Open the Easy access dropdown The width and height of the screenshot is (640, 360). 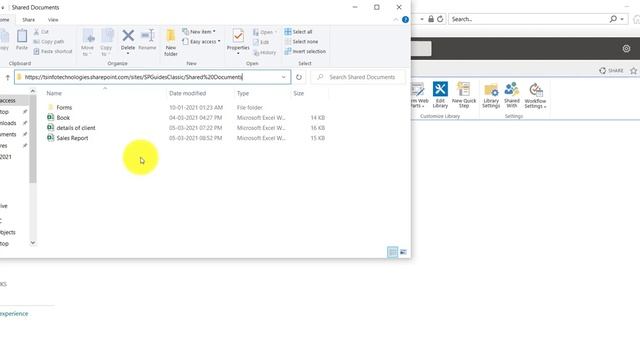click(201, 42)
